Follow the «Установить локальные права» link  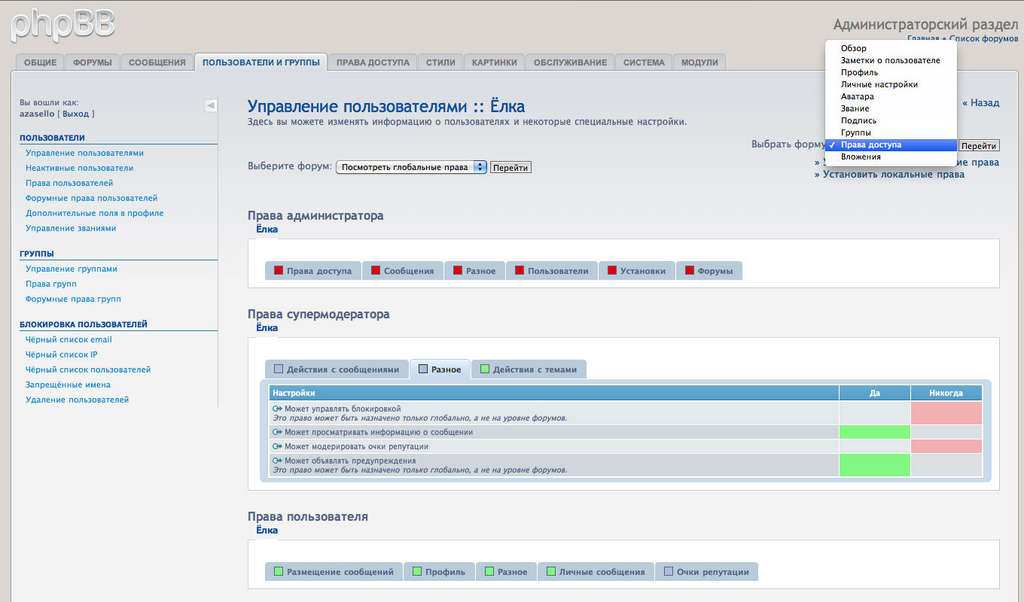[893, 174]
